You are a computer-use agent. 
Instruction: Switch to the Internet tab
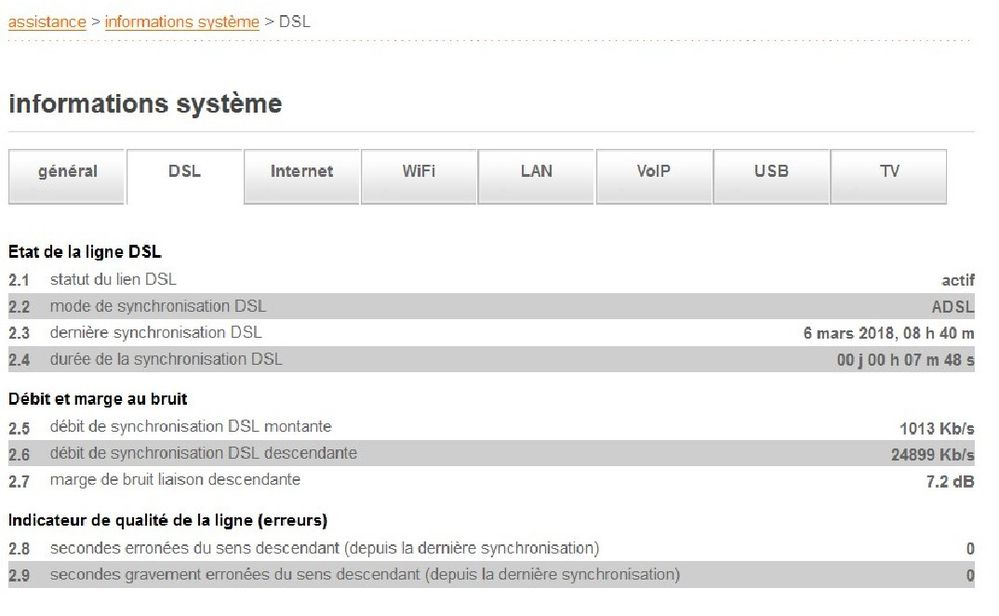[x=302, y=172]
